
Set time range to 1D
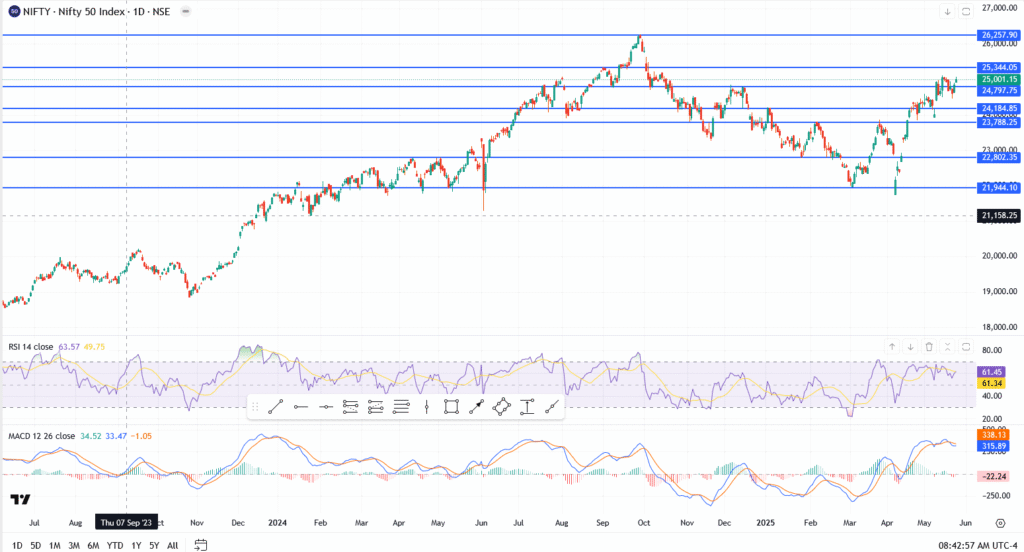tap(17, 545)
